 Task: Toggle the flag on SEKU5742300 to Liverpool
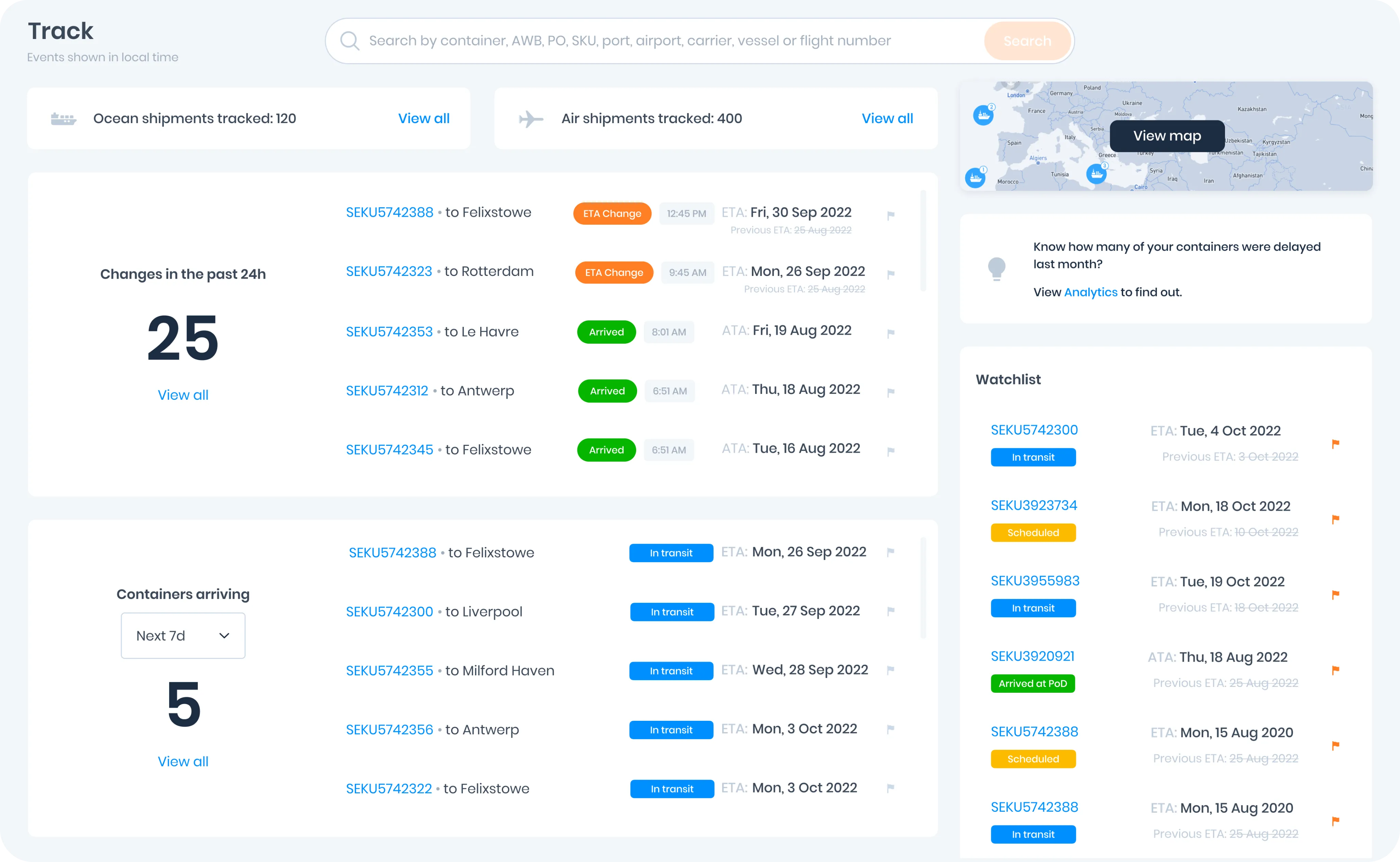pyautogui.click(x=891, y=611)
